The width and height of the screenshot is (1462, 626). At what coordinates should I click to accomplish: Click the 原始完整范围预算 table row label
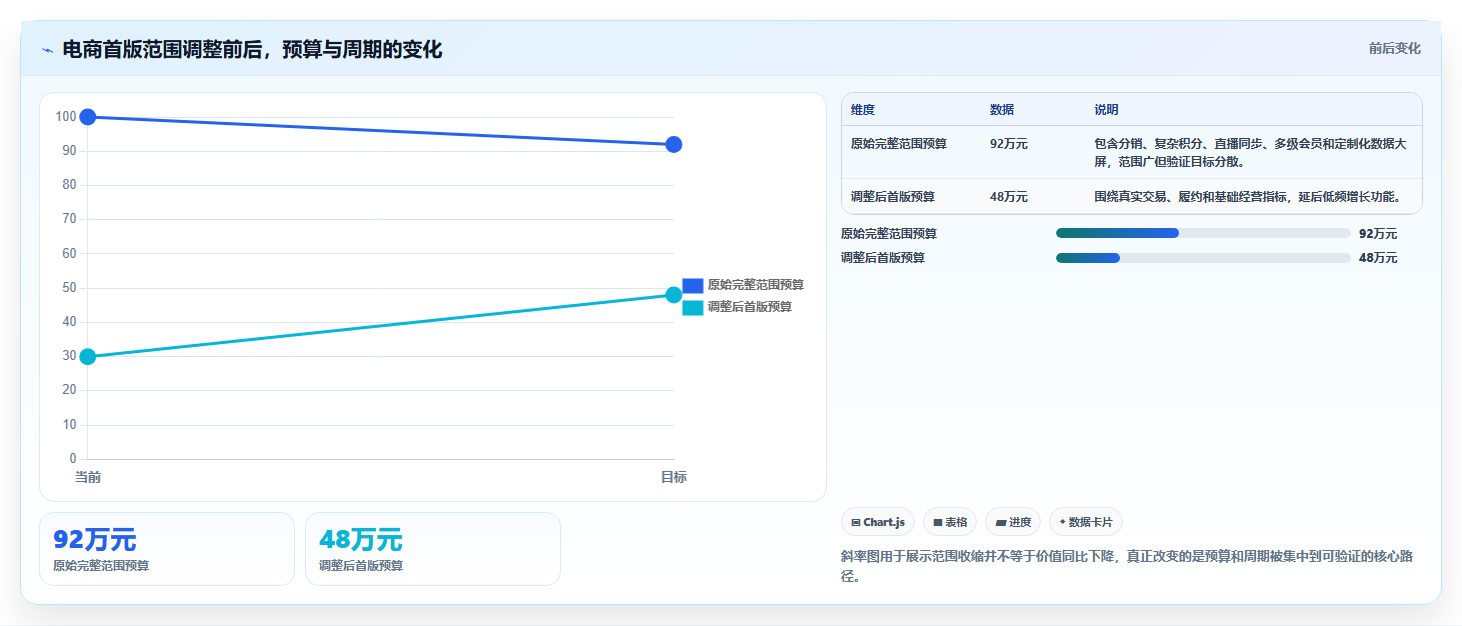coord(899,144)
